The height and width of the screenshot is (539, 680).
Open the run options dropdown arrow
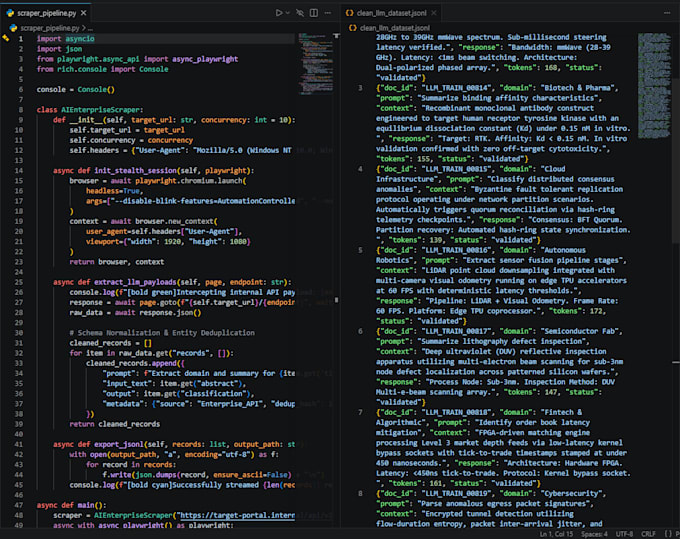pos(288,13)
